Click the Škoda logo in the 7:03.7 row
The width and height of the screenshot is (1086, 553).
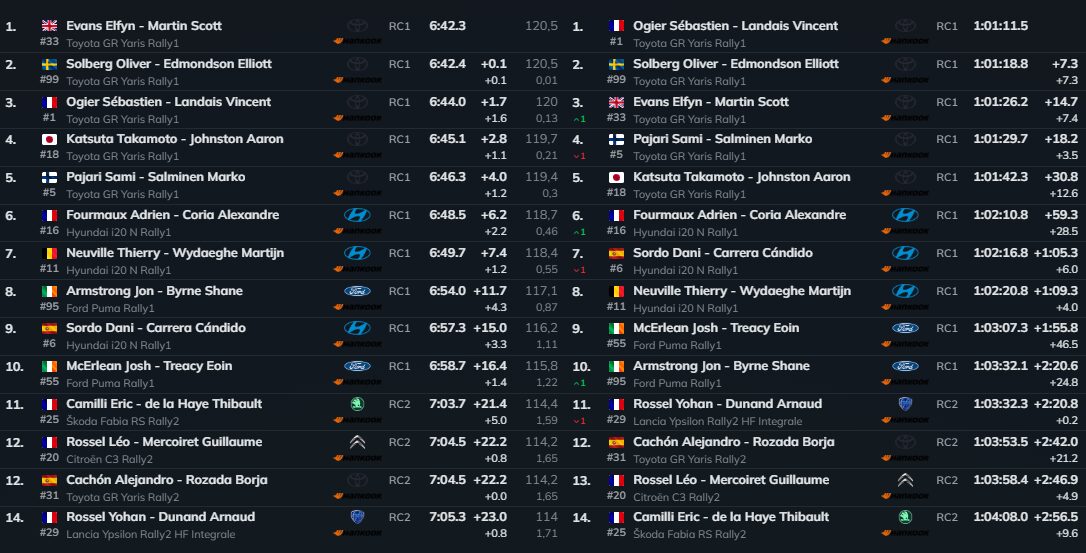(x=357, y=404)
